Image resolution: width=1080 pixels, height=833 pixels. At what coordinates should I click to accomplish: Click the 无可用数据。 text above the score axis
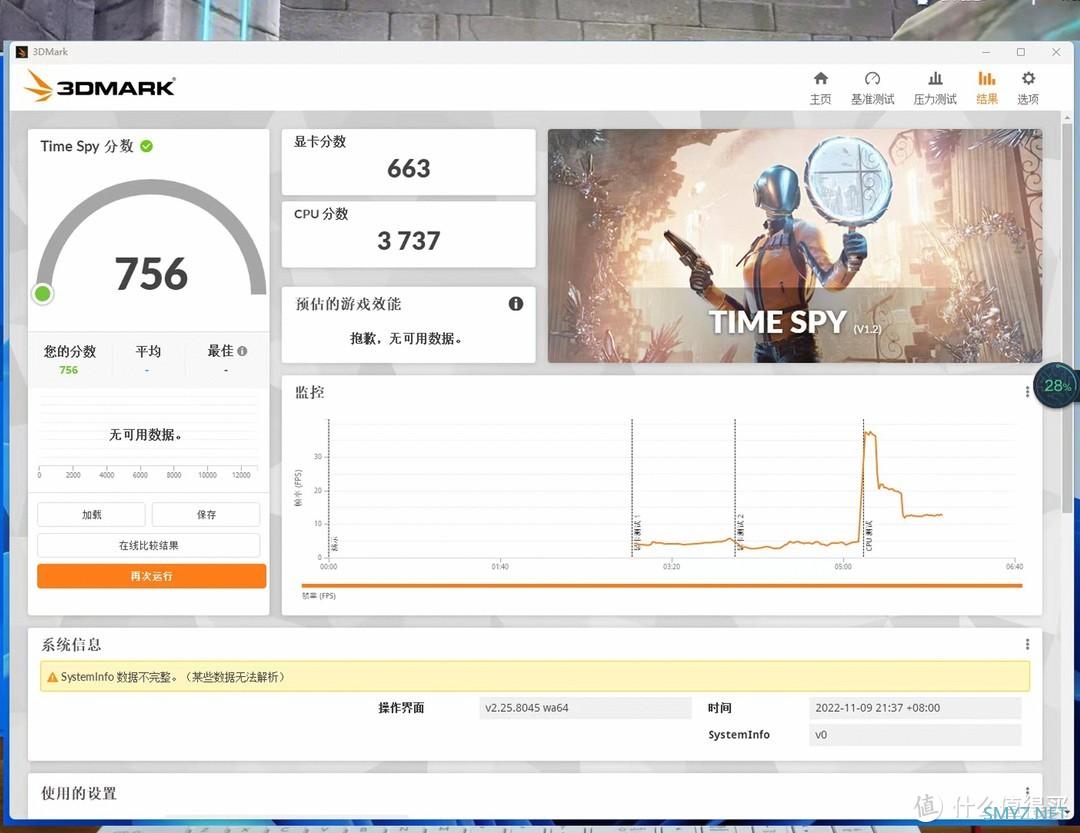tap(145, 435)
